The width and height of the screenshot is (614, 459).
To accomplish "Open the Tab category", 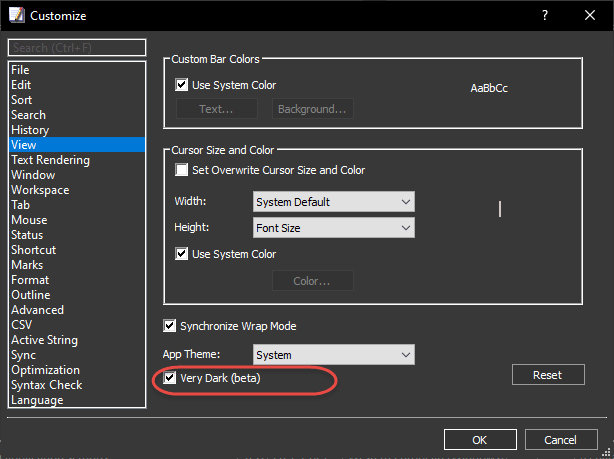I will point(77,205).
